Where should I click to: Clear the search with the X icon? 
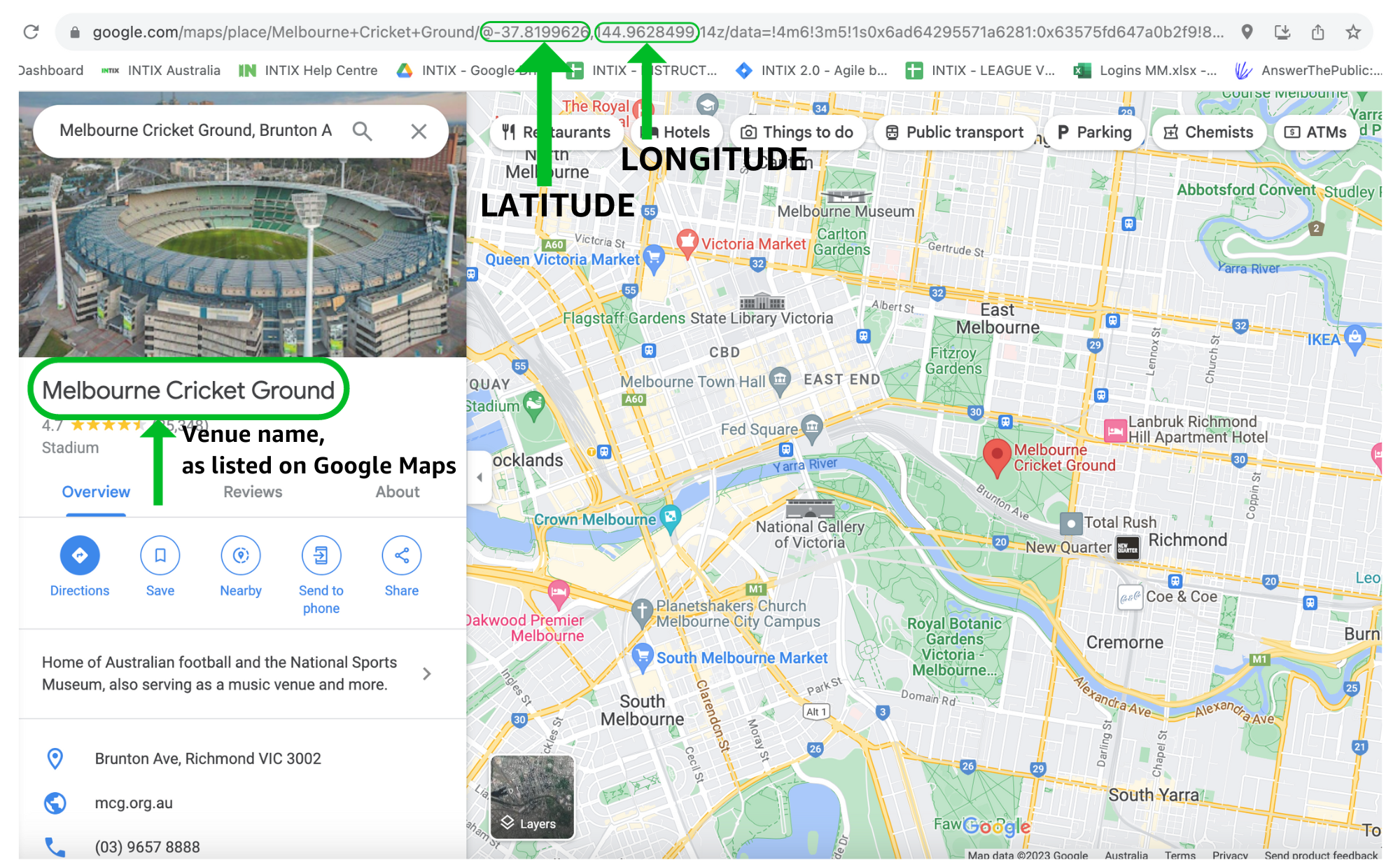[419, 131]
